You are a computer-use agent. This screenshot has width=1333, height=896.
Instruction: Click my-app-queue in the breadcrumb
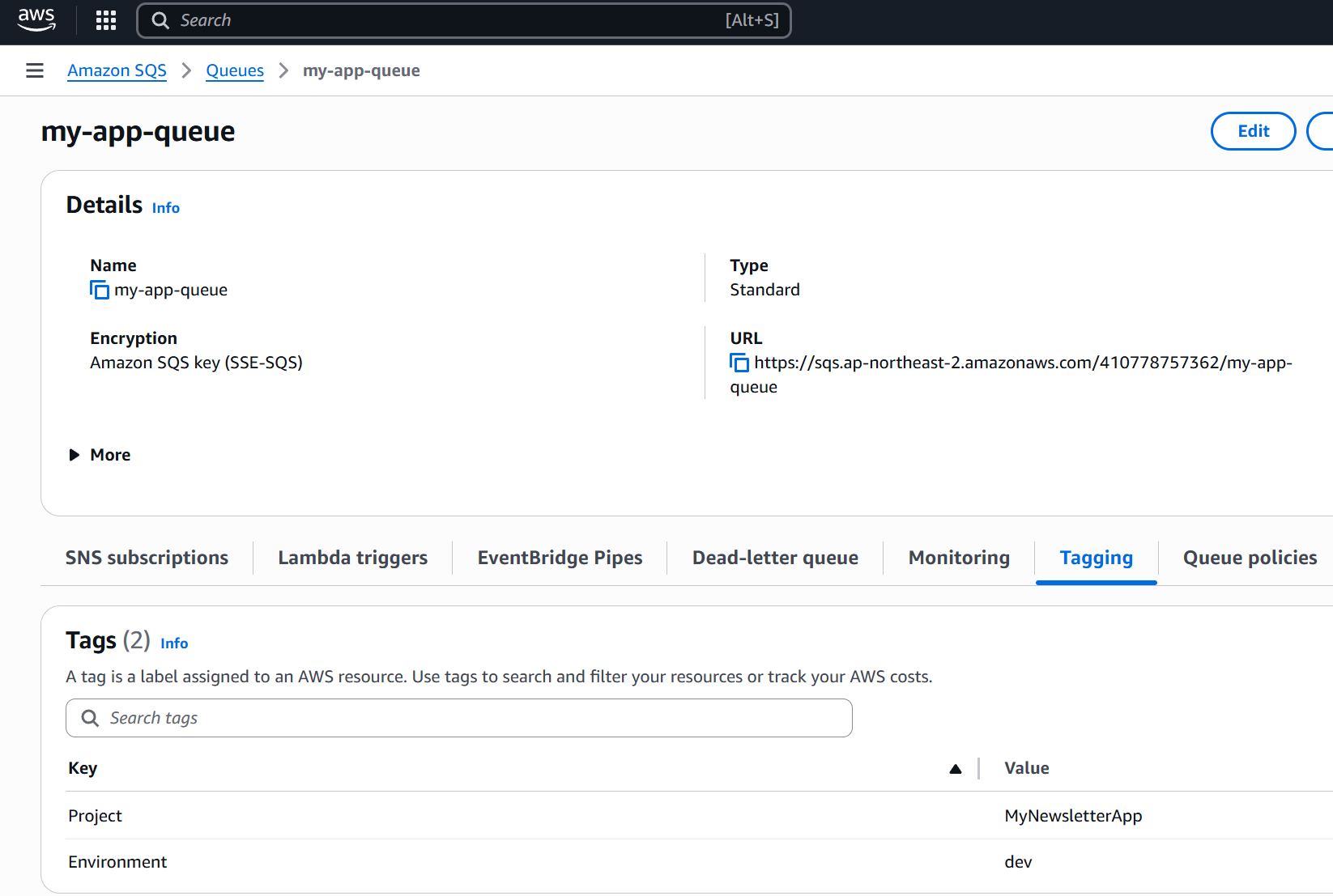(x=361, y=70)
